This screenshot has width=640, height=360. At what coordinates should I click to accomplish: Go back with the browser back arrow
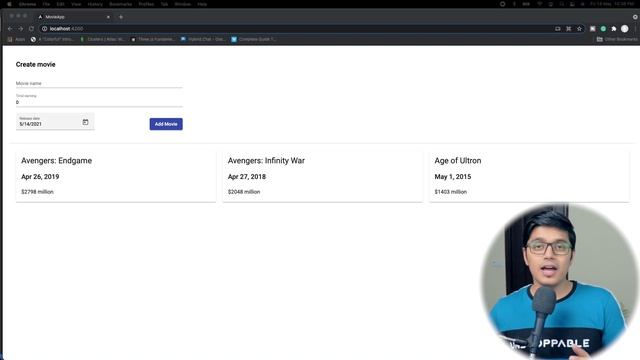tap(10, 29)
